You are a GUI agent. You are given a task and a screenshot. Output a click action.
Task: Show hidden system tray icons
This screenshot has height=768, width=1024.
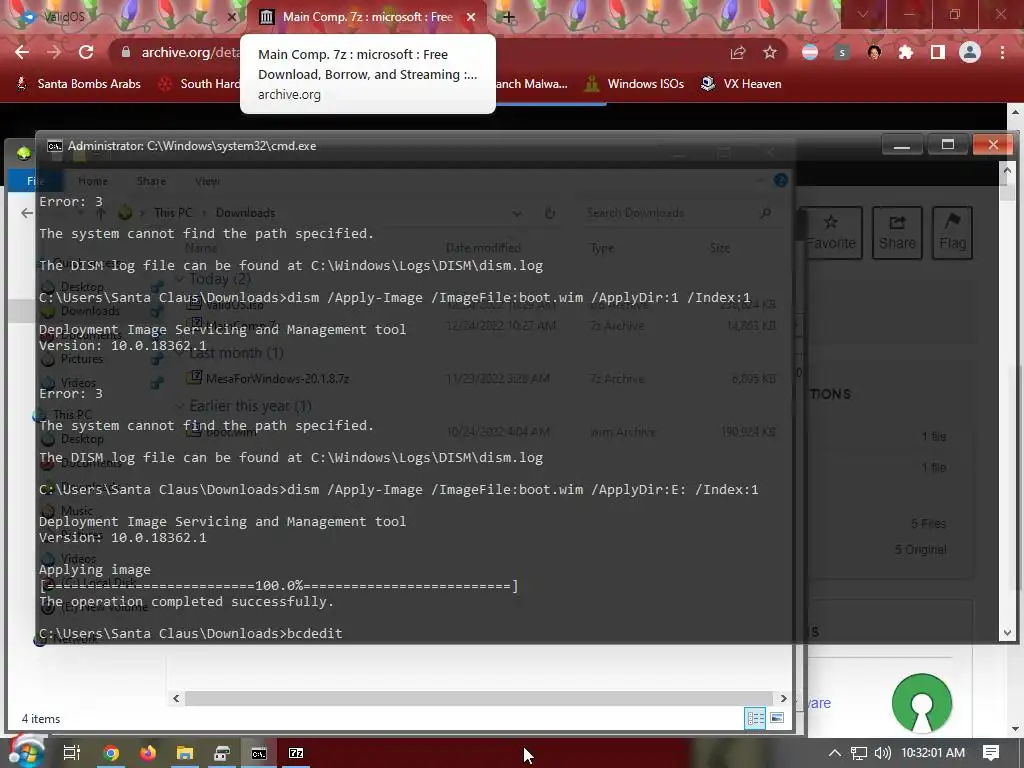point(835,753)
